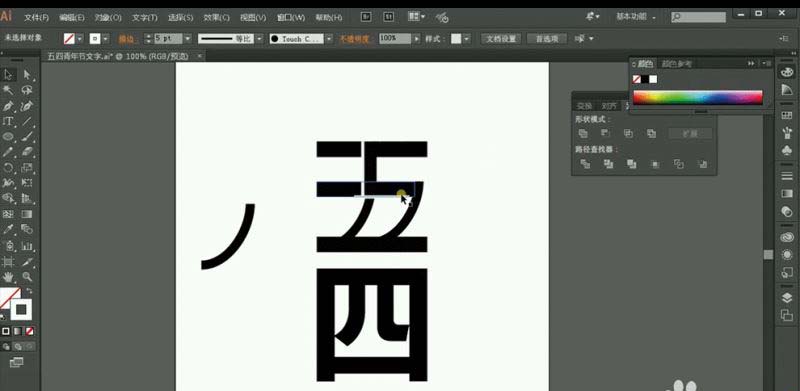Open stroke weight 5 pt dropdown
Screen dimensions: 800x391
(187, 39)
